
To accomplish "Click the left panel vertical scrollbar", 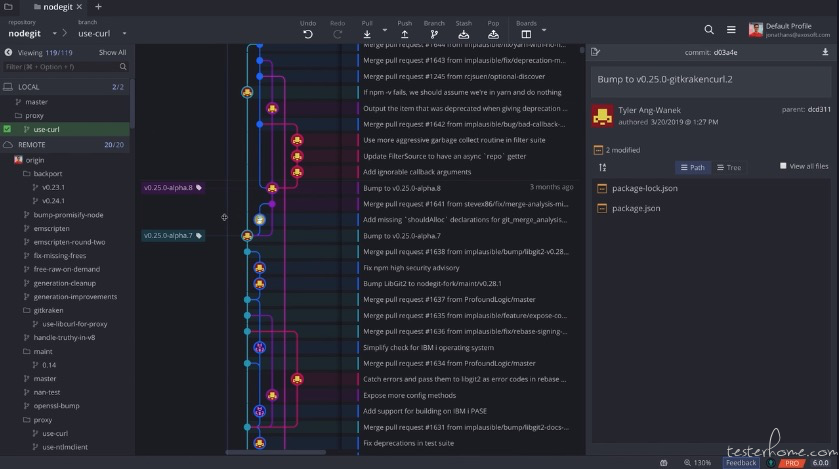I will click(x=132, y=104).
